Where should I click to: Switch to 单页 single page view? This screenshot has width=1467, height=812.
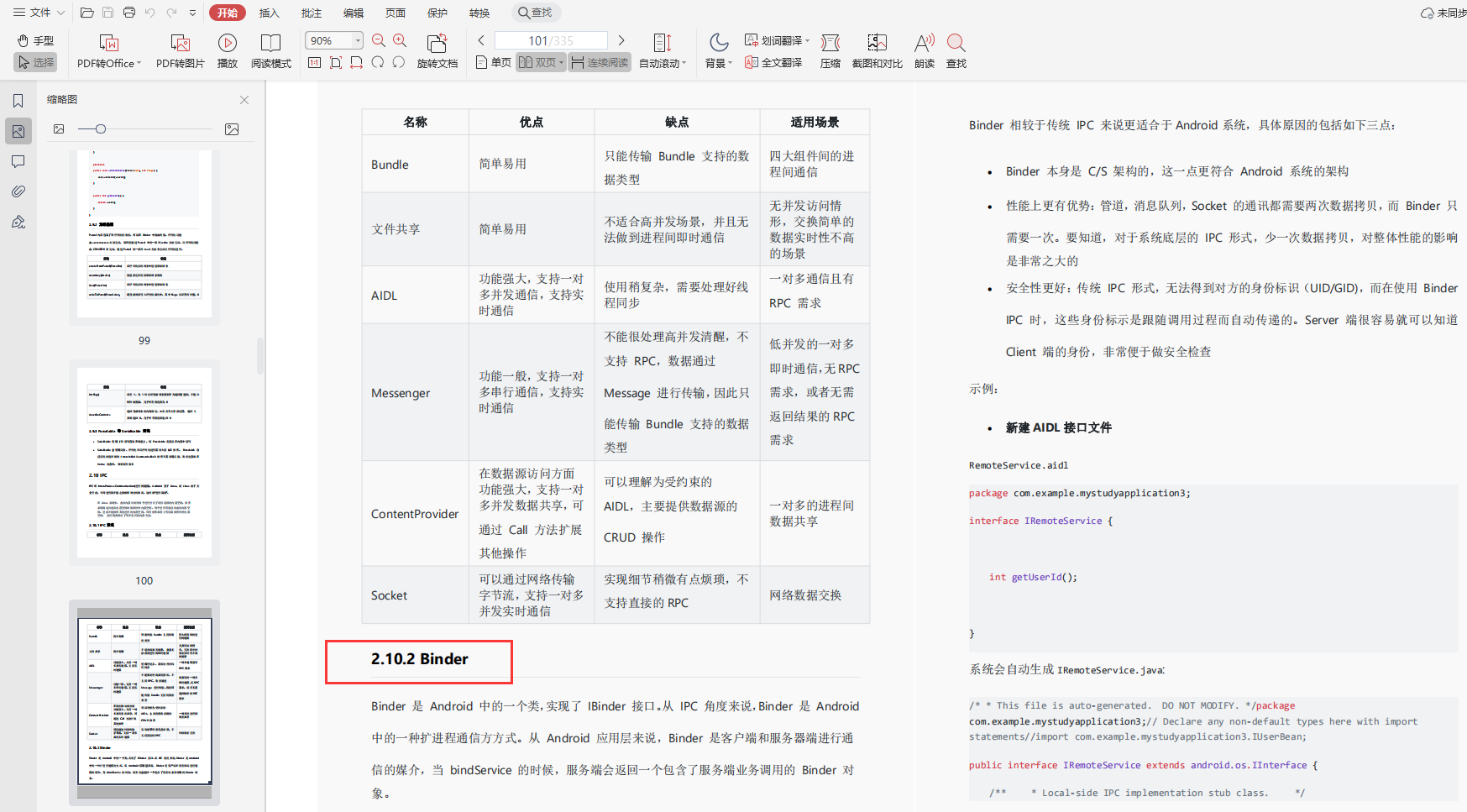coord(494,62)
